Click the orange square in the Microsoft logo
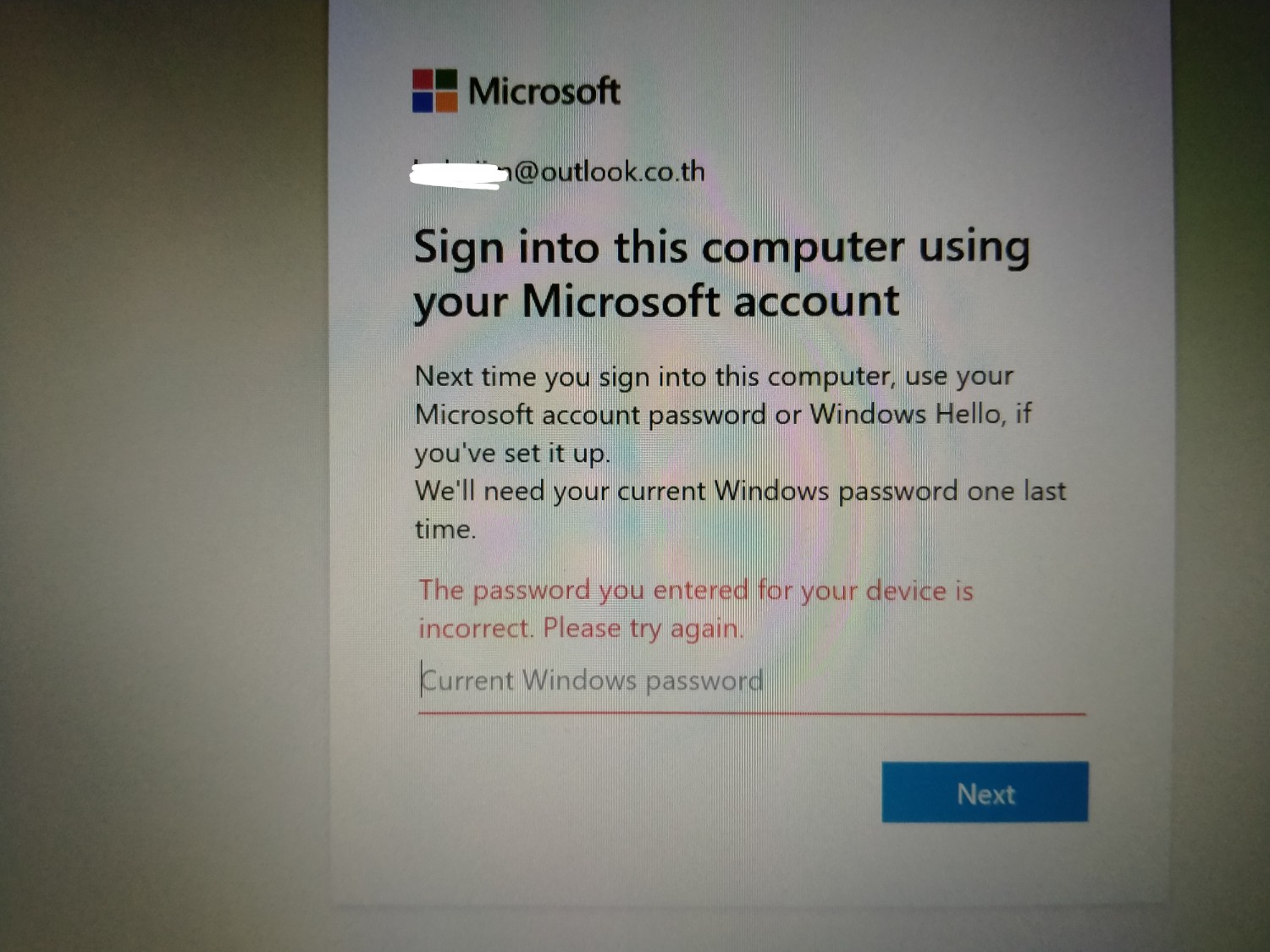 [447, 102]
